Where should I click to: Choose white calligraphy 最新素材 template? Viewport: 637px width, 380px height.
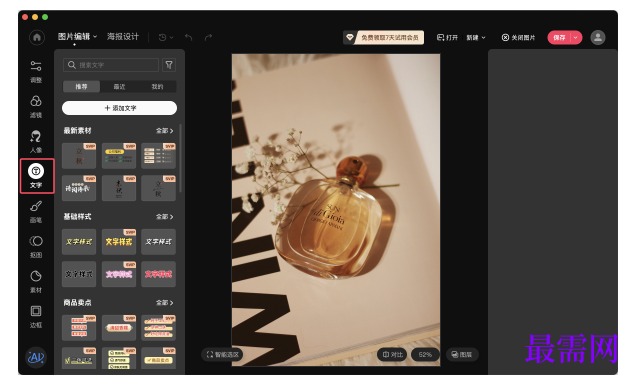coord(79,188)
